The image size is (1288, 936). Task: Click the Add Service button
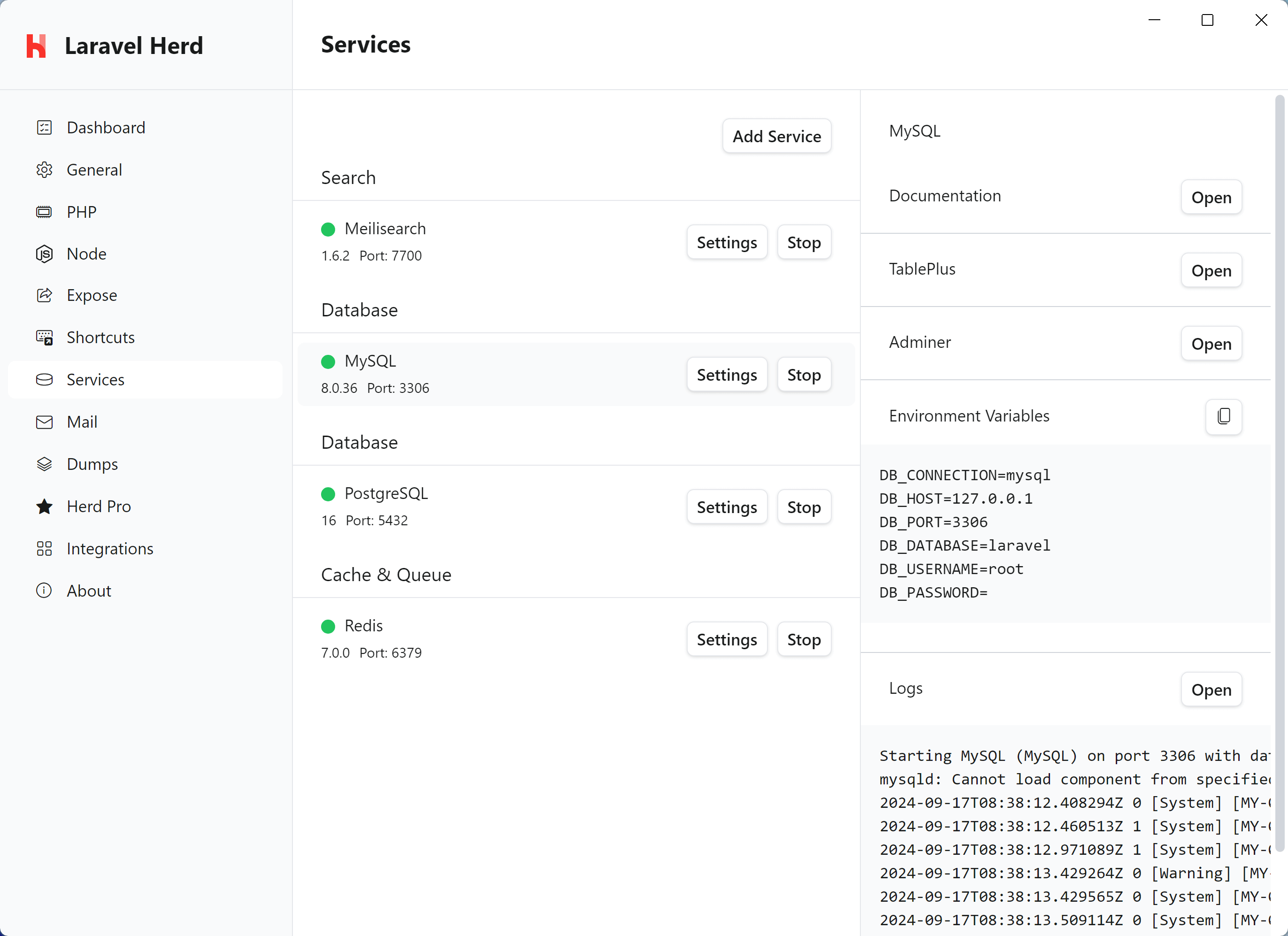(x=776, y=135)
